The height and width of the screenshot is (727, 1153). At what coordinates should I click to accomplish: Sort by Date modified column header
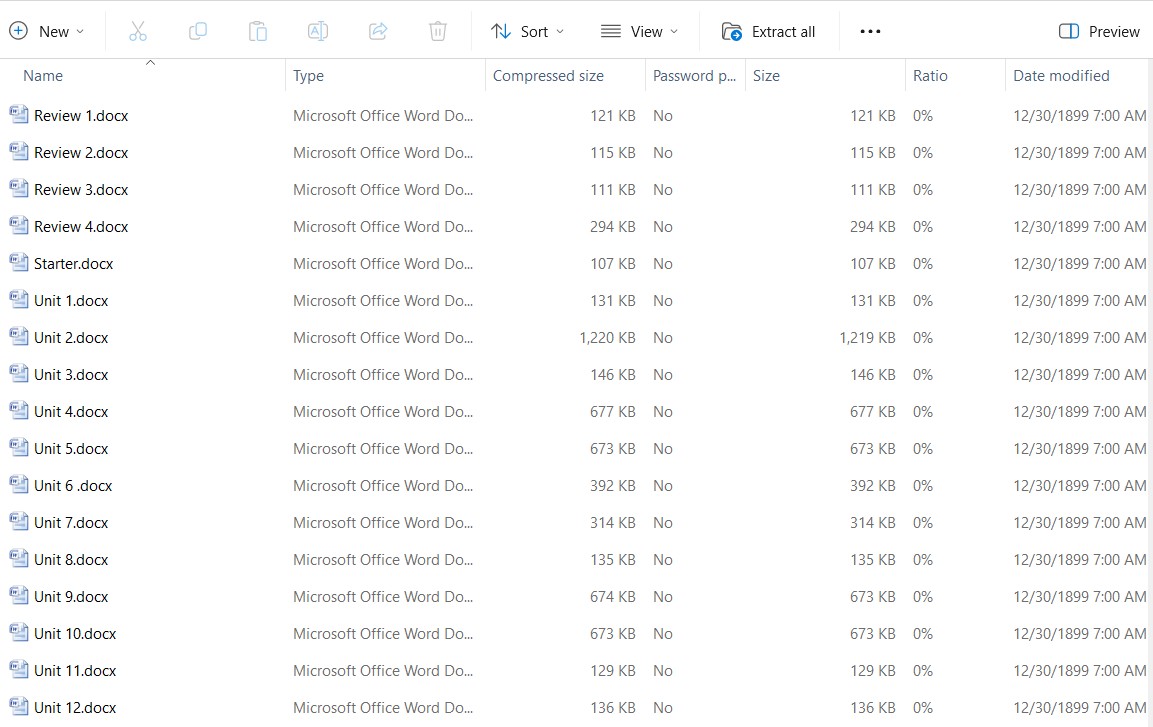1061,76
